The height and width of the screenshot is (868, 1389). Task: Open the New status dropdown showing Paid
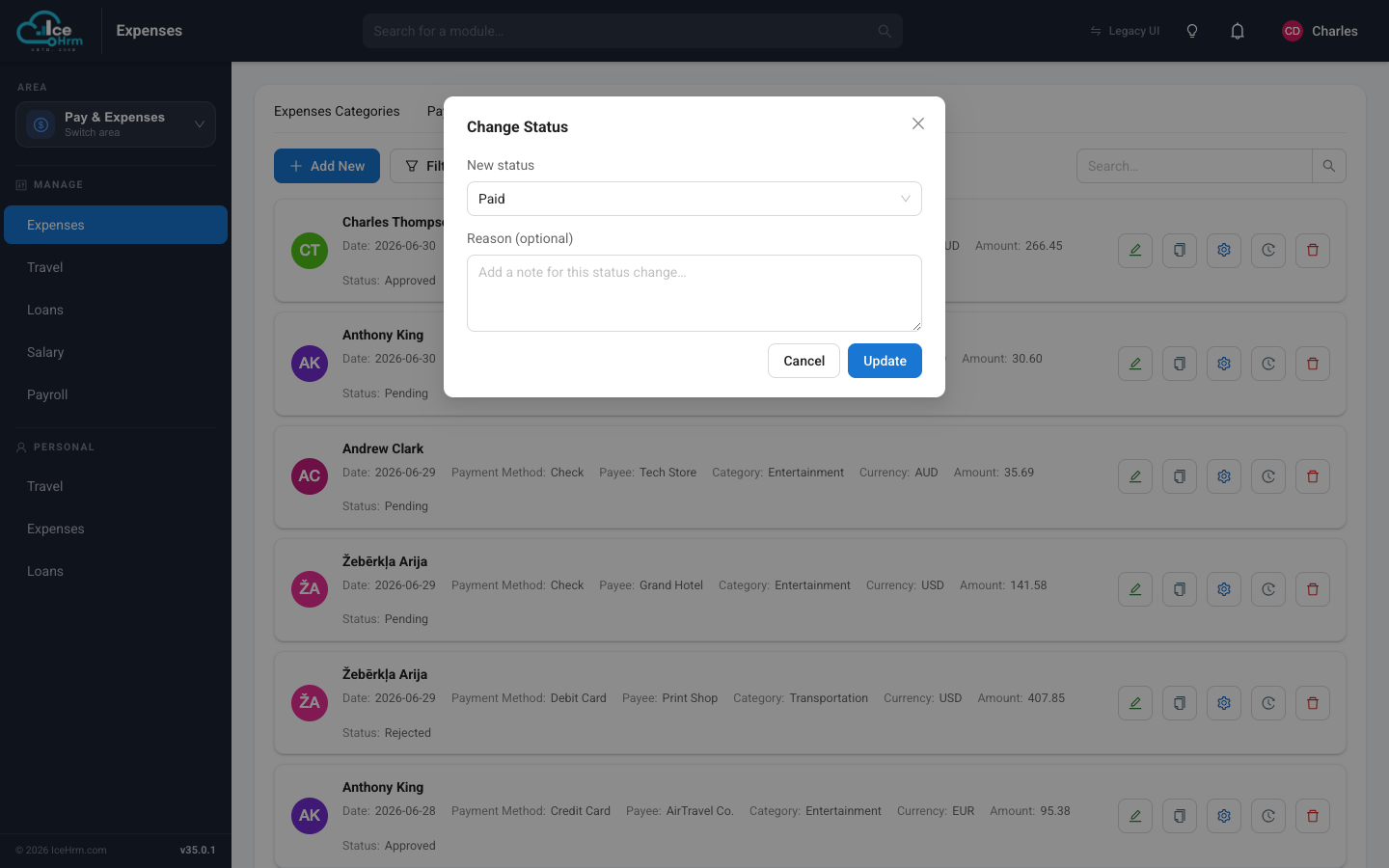pyautogui.click(x=694, y=199)
